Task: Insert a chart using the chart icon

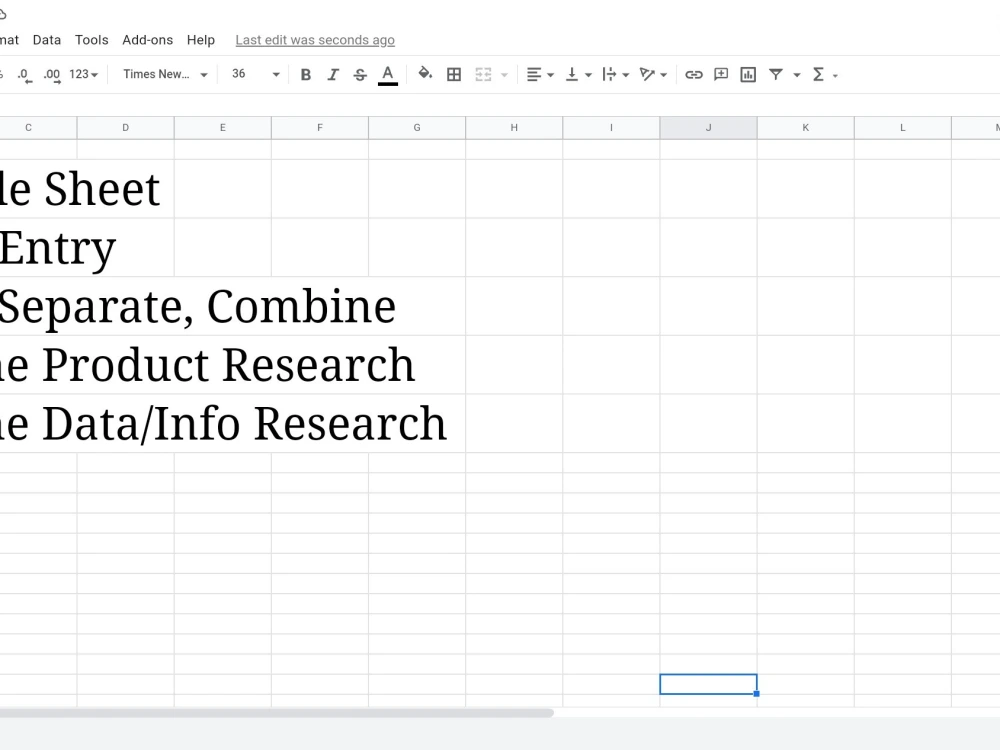Action: (748, 75)
